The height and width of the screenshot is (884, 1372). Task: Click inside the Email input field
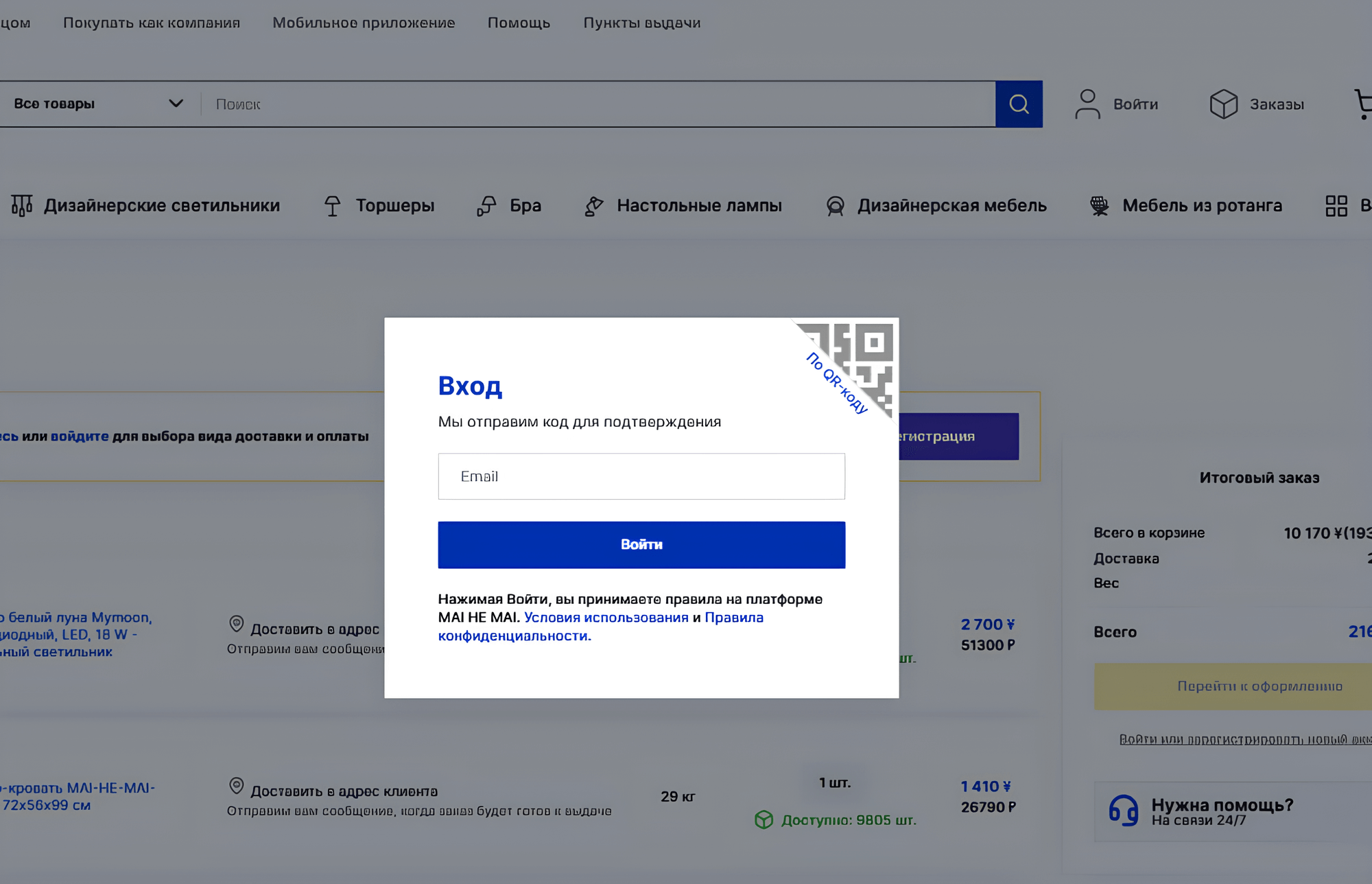click(641, 476)
